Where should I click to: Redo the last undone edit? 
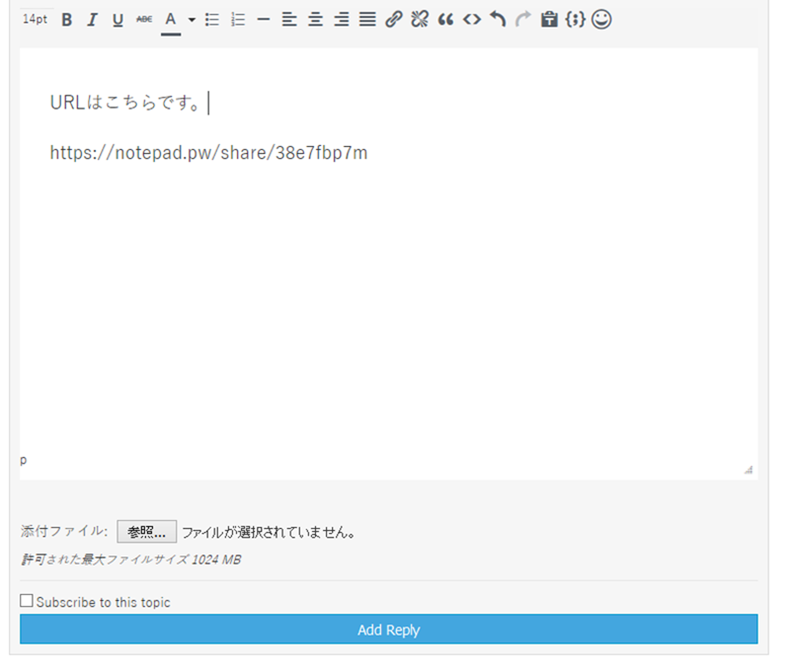[x=523, y=20]
